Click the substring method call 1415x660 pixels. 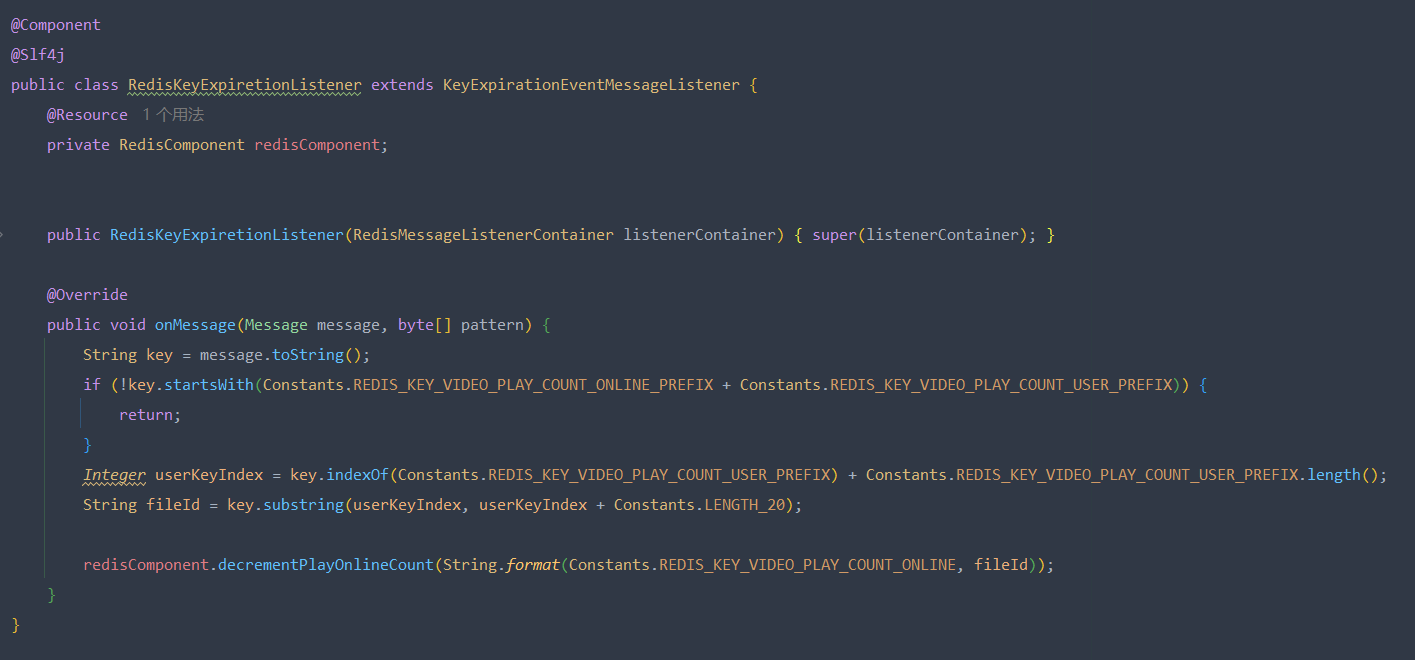click(303, 505)
